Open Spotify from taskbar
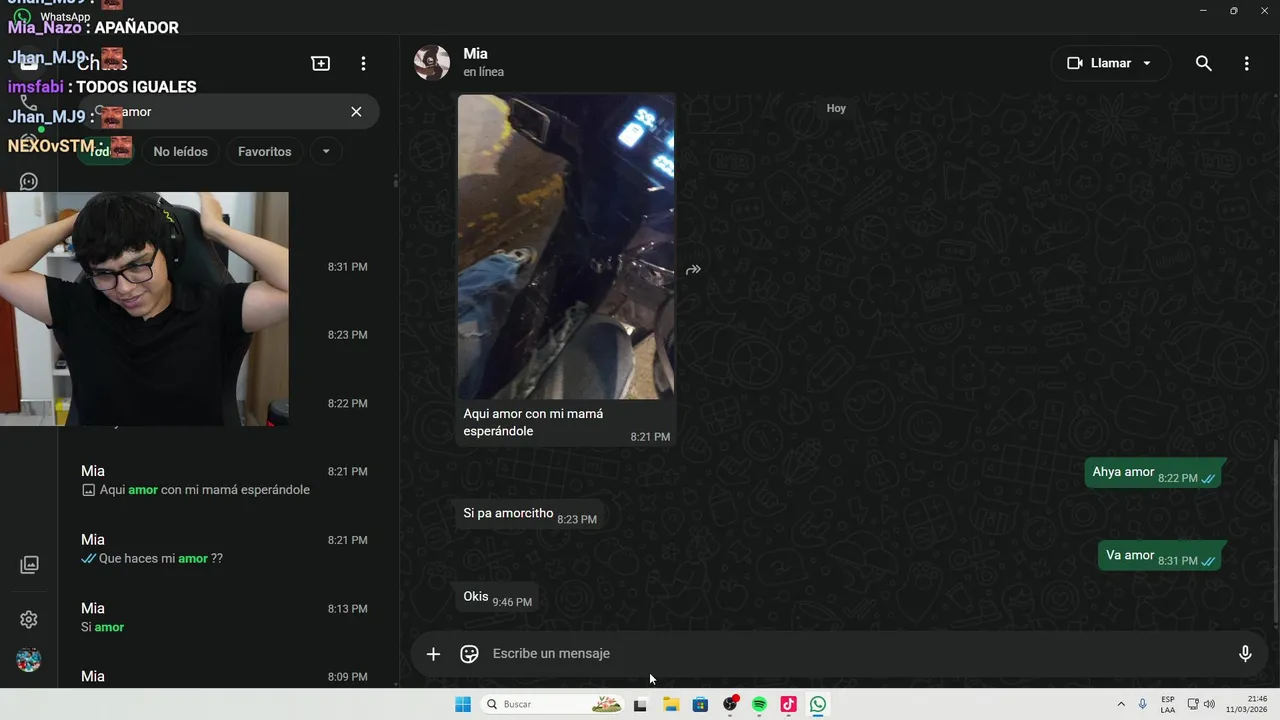The image size is (1280, 720). click(x=759, y=704)
